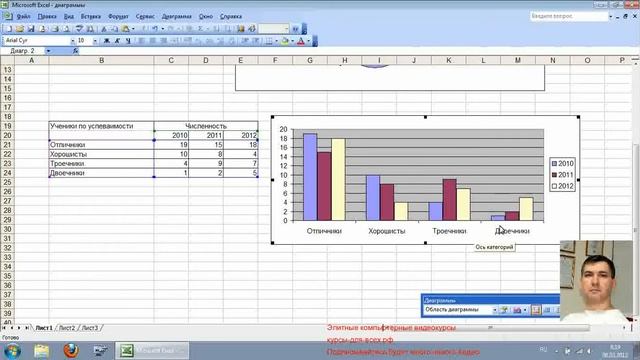Click the last-sheet tab navigation arrow
Image resolution: width=640 pixels, height=360 pixels.
27,328
